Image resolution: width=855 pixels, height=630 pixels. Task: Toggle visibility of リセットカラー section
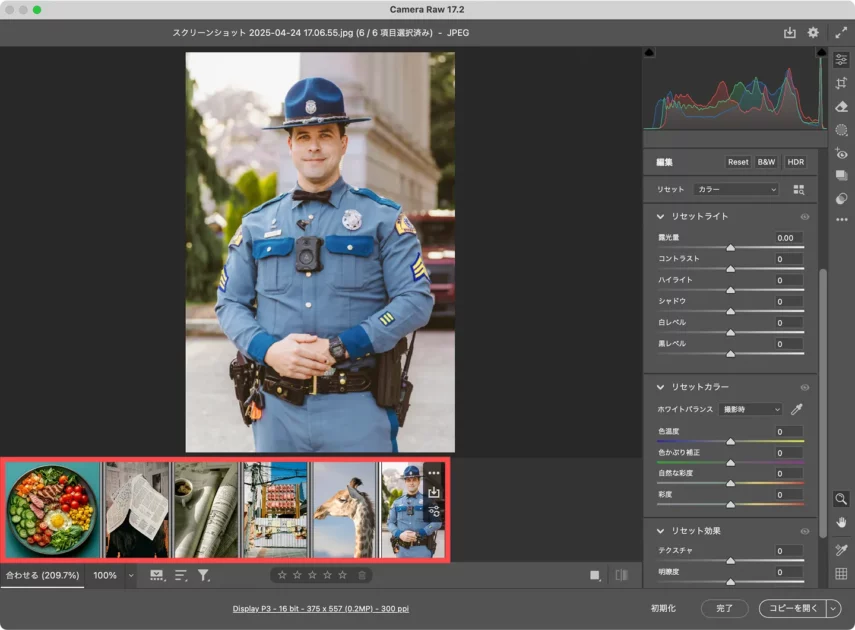pos(804,387)
